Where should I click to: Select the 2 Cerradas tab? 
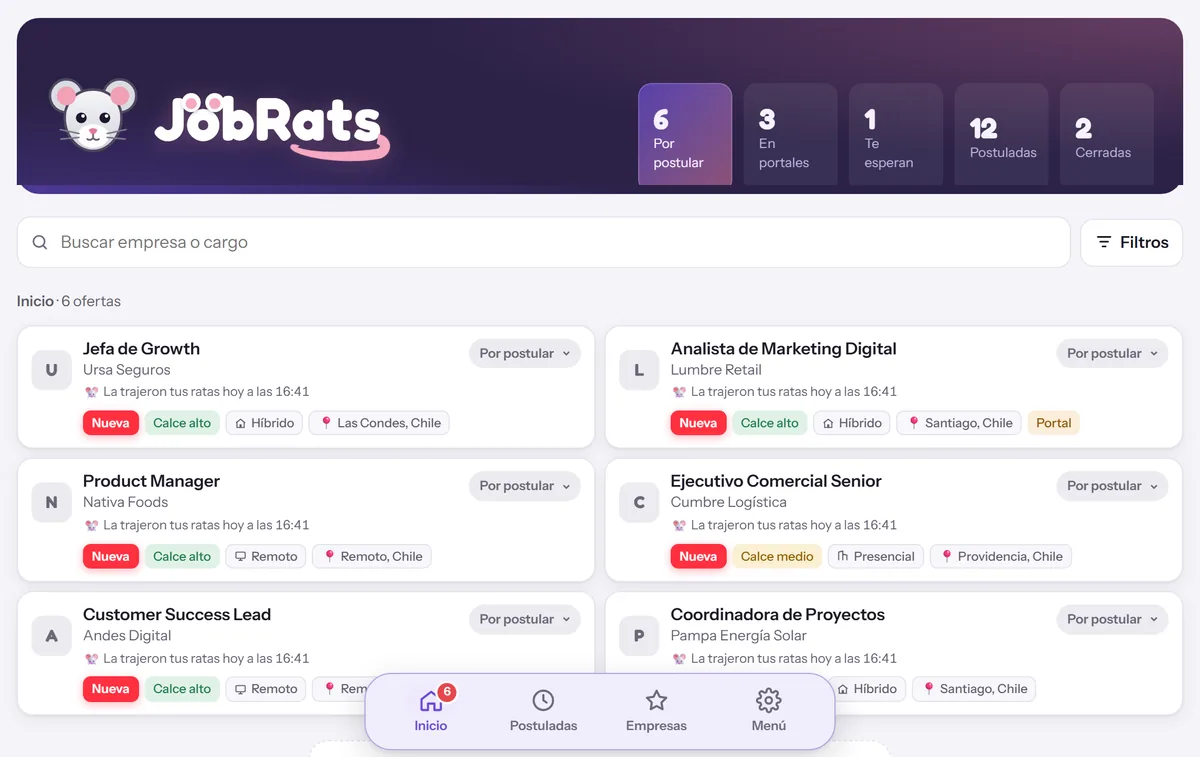coord(1107,134)
